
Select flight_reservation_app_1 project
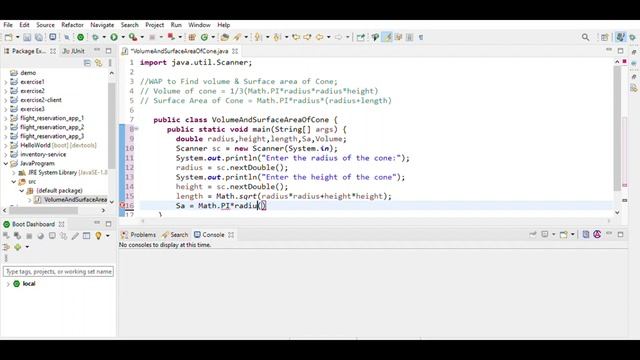pyautogui.click(x=52, y=118)
